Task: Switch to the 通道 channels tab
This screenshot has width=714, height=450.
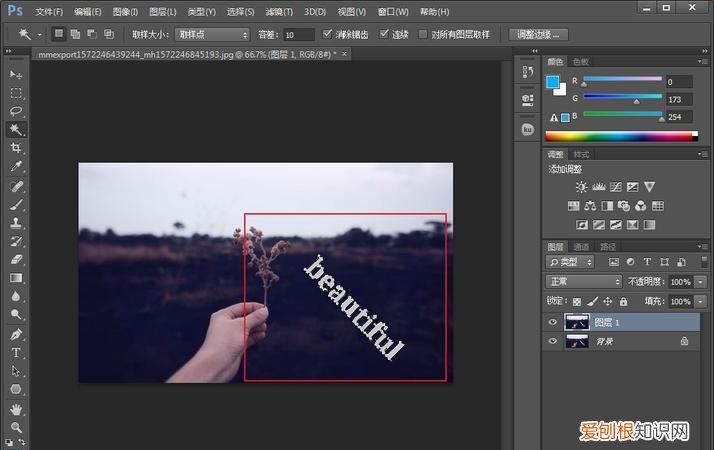Action: pos(582,246)
